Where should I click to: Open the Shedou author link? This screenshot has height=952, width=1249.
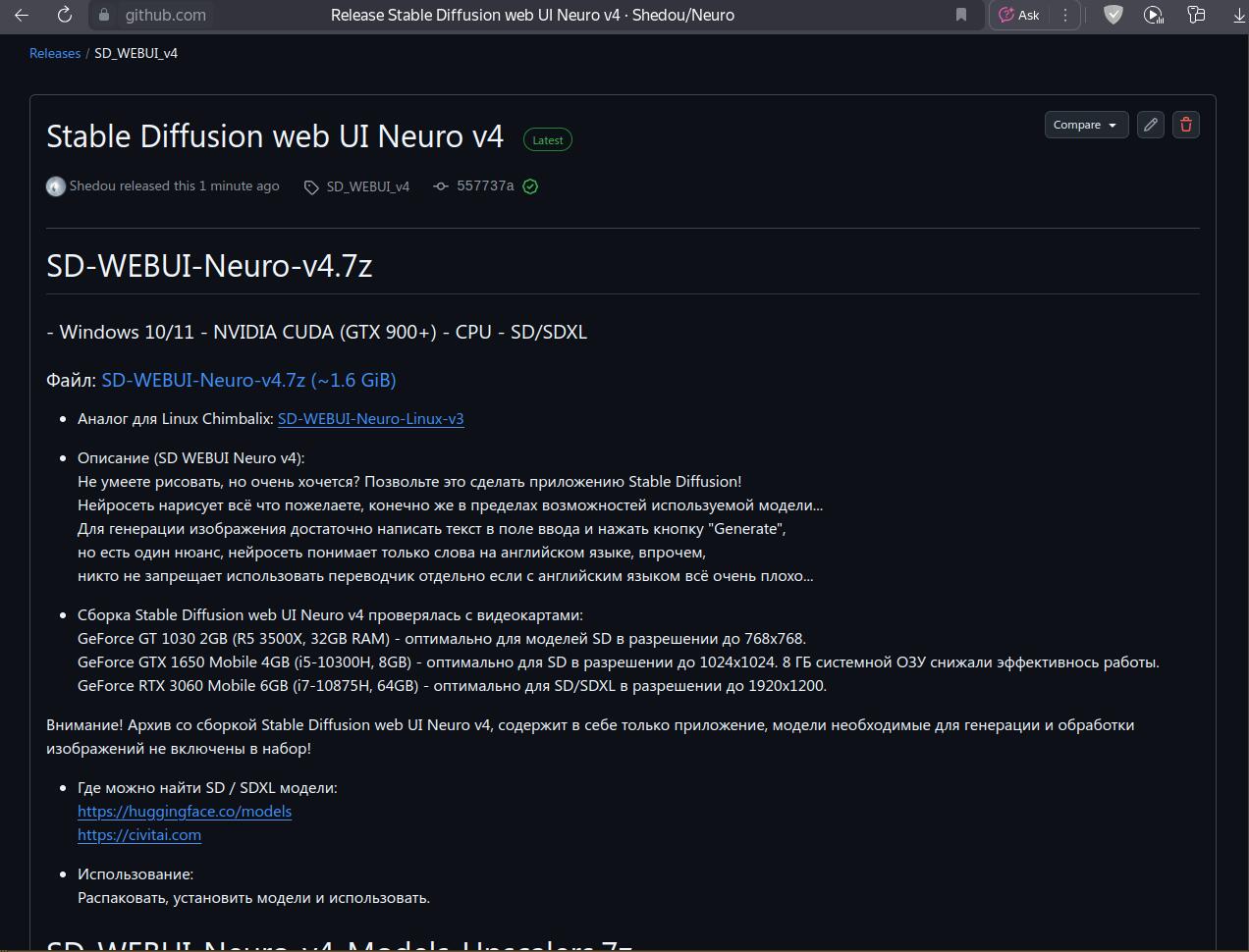point(92,185)
